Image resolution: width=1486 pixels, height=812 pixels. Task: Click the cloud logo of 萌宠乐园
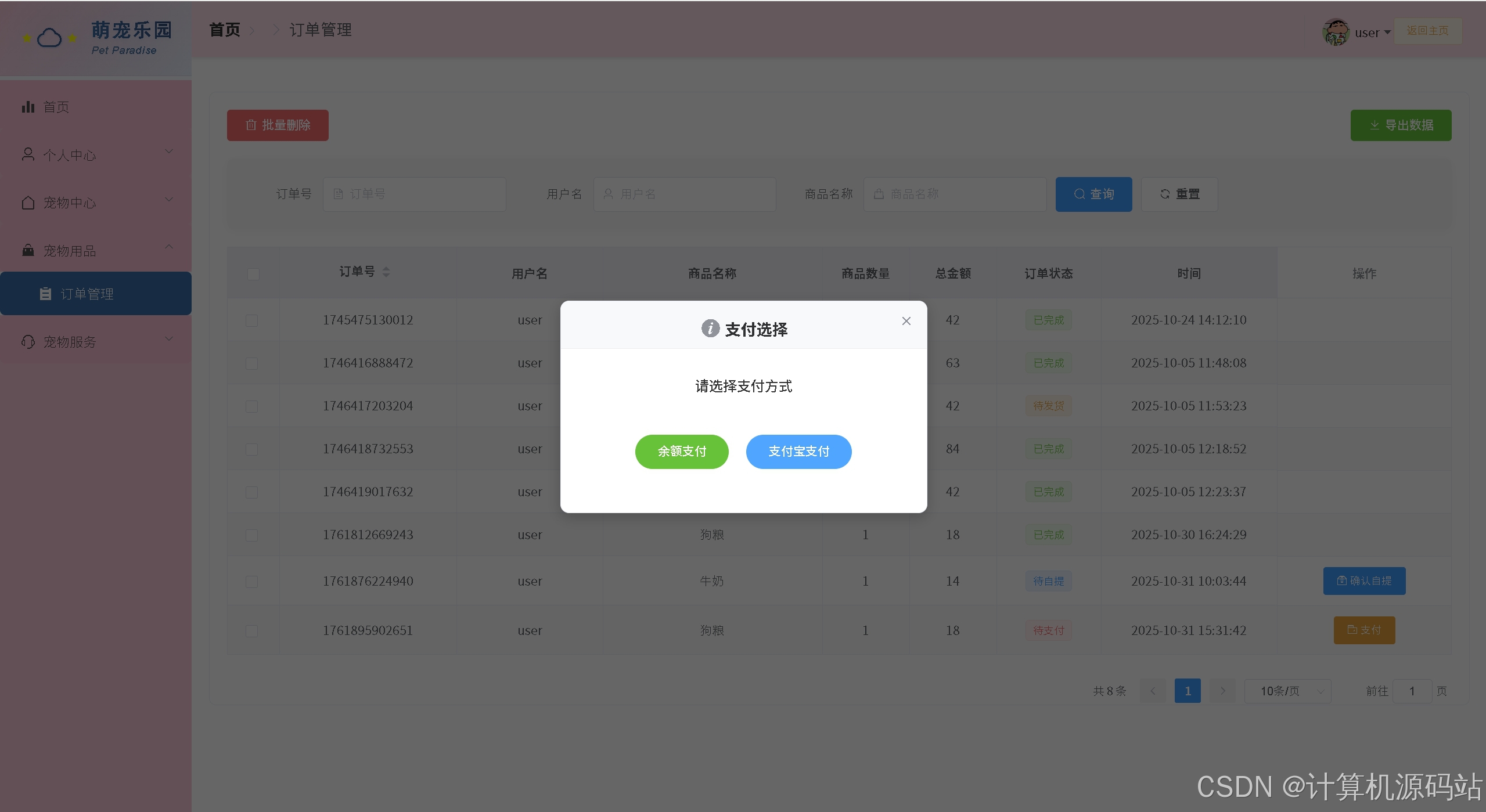(49, 38)
